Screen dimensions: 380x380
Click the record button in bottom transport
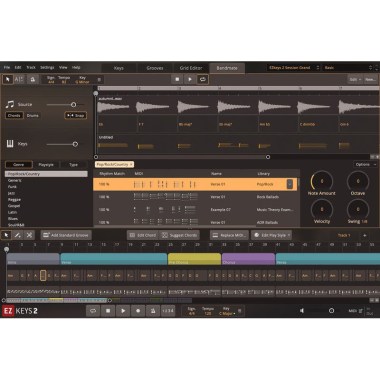click(x=138, y=311)
